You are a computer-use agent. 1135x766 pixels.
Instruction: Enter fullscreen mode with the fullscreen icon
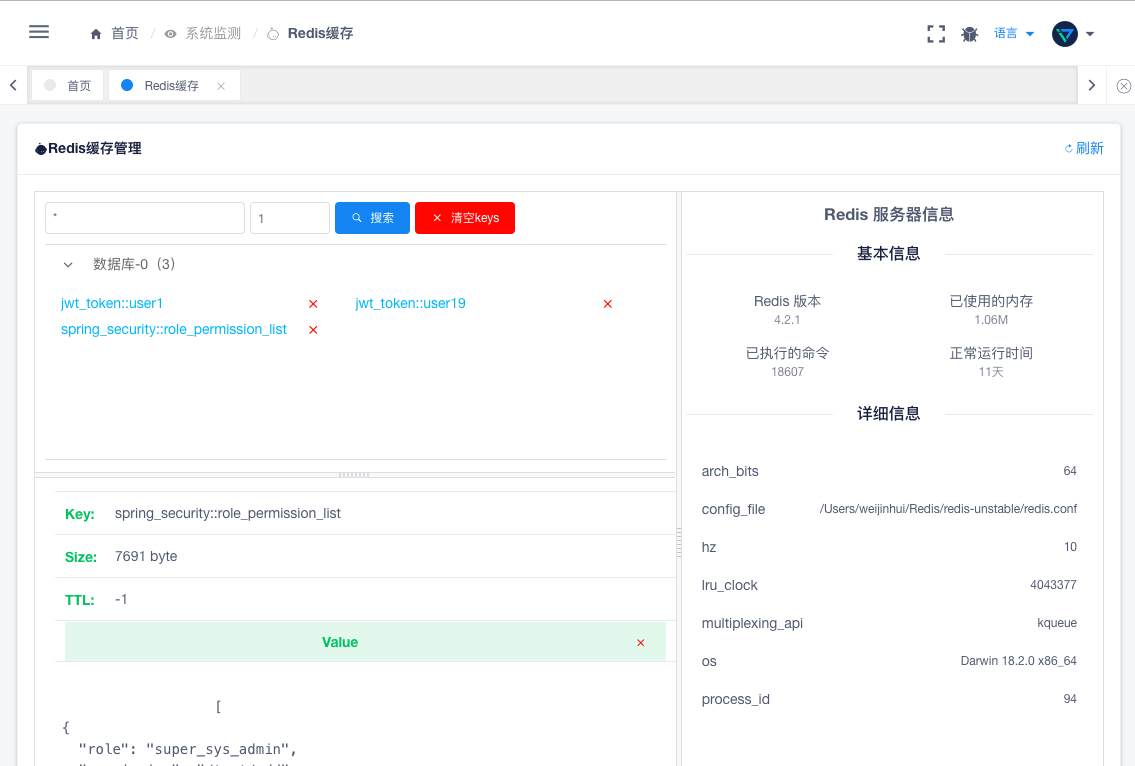coord(936,34)
